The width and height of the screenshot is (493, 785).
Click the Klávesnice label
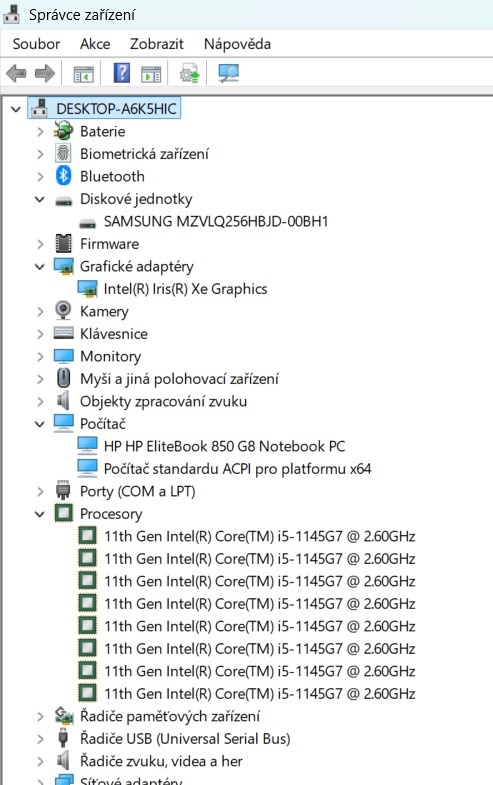point(114,333)
